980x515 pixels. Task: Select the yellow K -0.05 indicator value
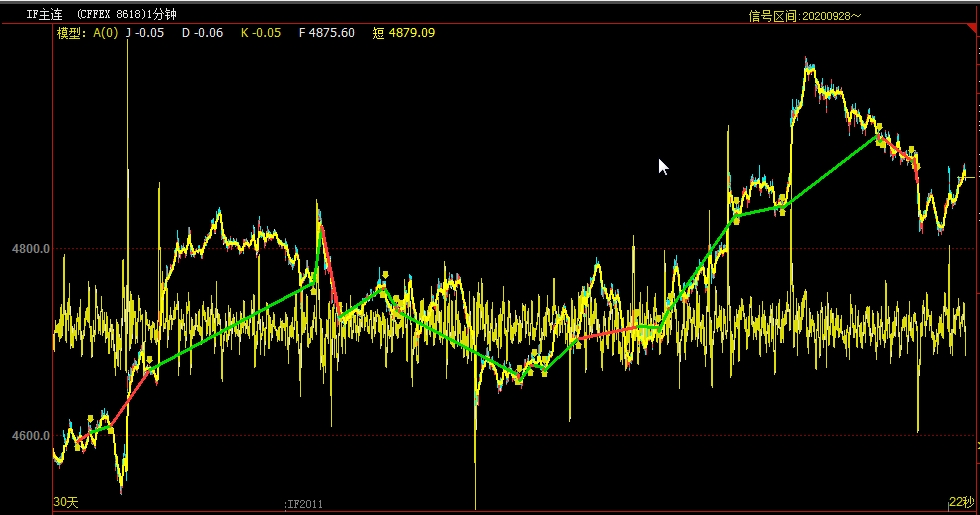261,33
